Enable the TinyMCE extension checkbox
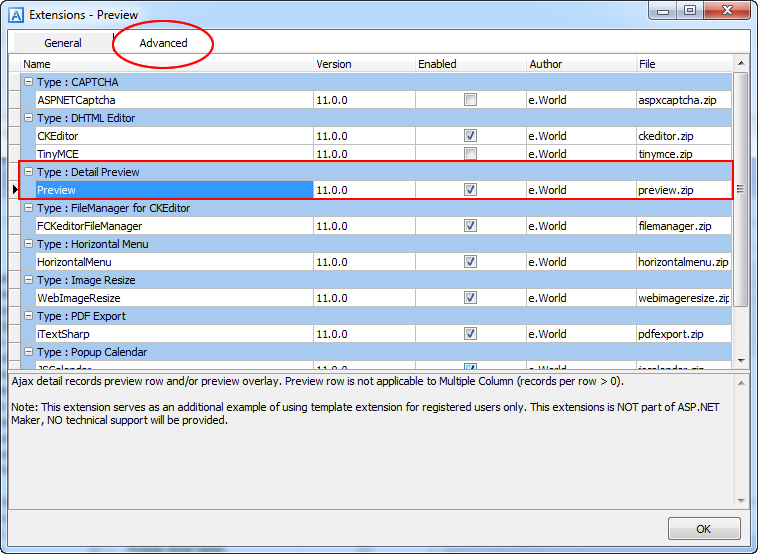The image size is (758, 554). point(470,154)
